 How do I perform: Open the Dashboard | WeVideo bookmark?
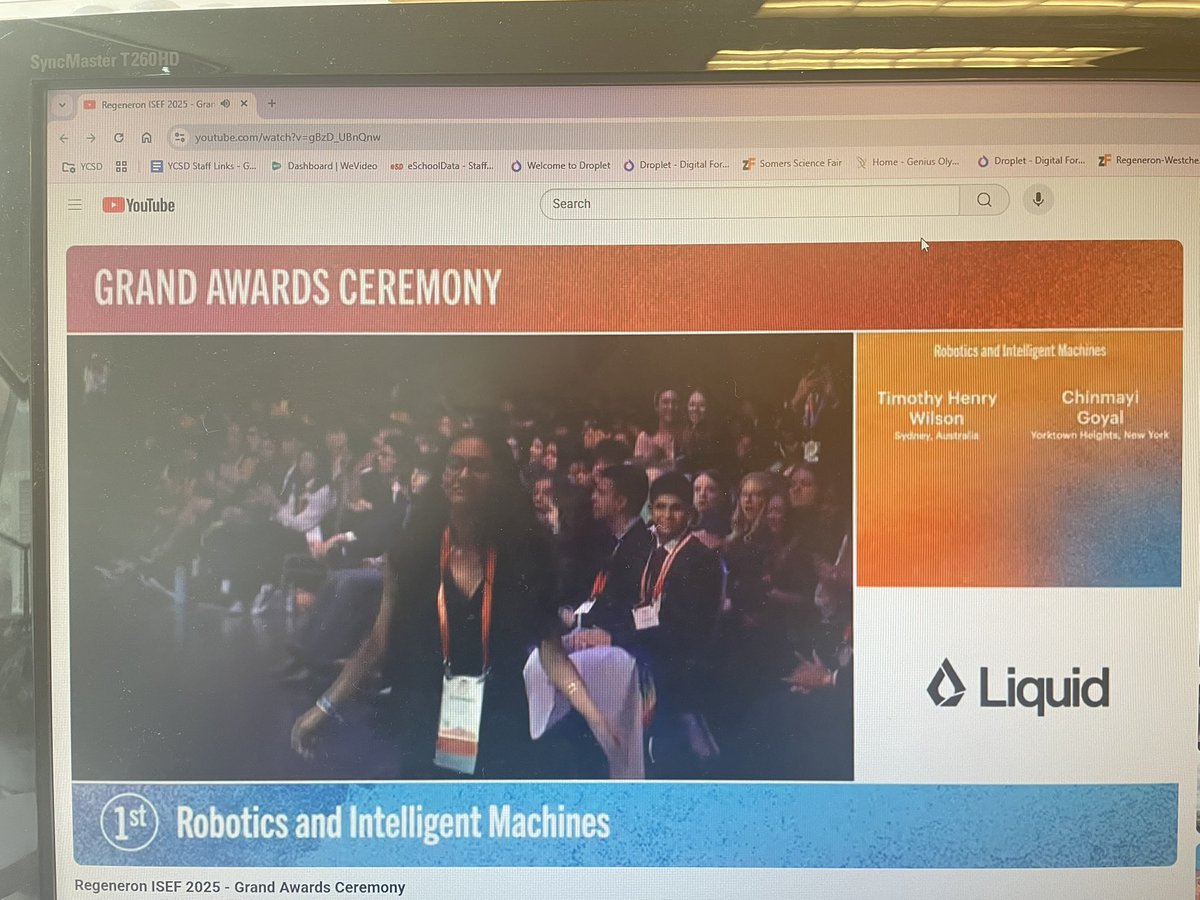click(x=324, y=166)
